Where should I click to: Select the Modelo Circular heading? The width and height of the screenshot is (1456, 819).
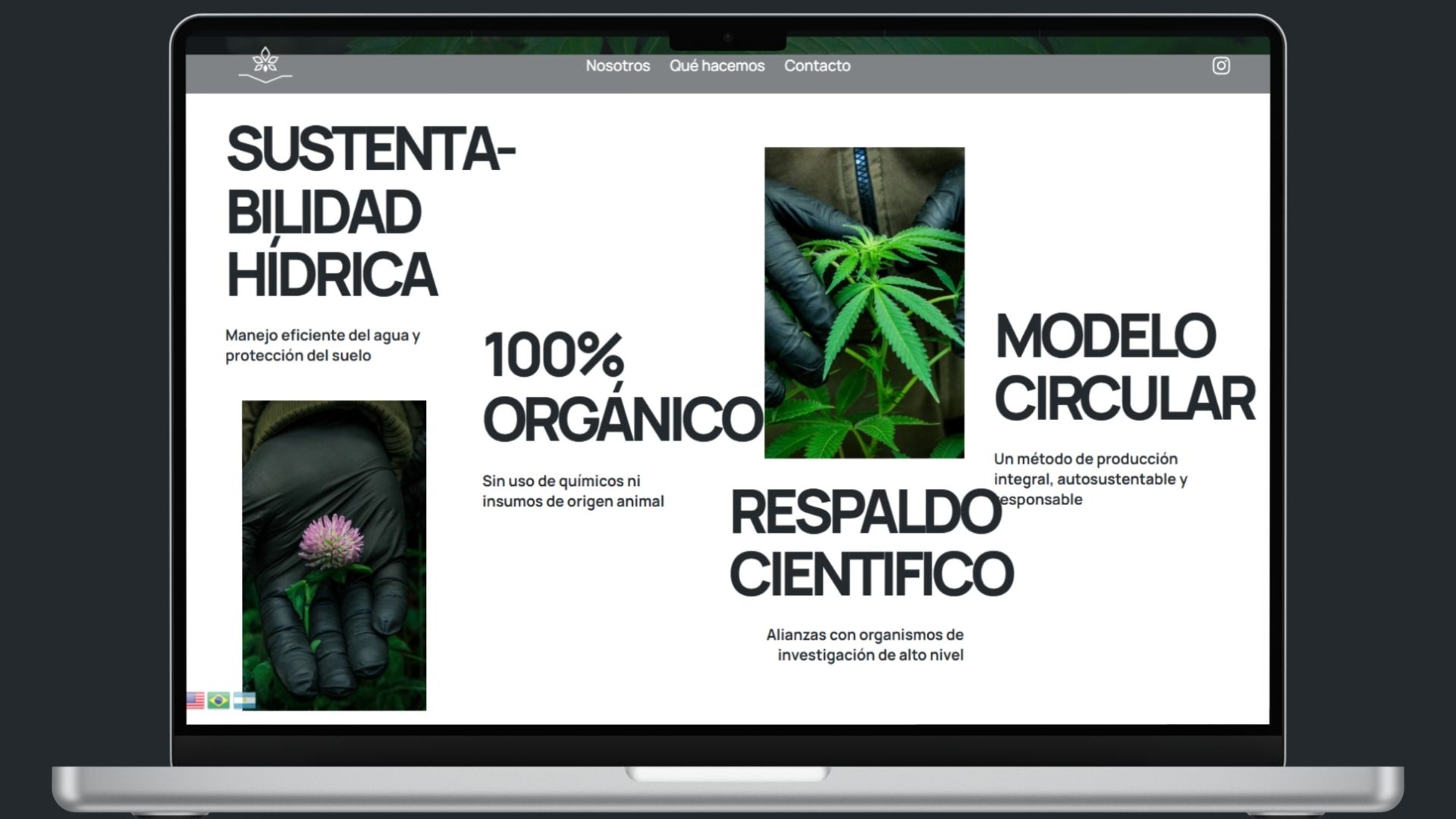tap(1124, 368)
